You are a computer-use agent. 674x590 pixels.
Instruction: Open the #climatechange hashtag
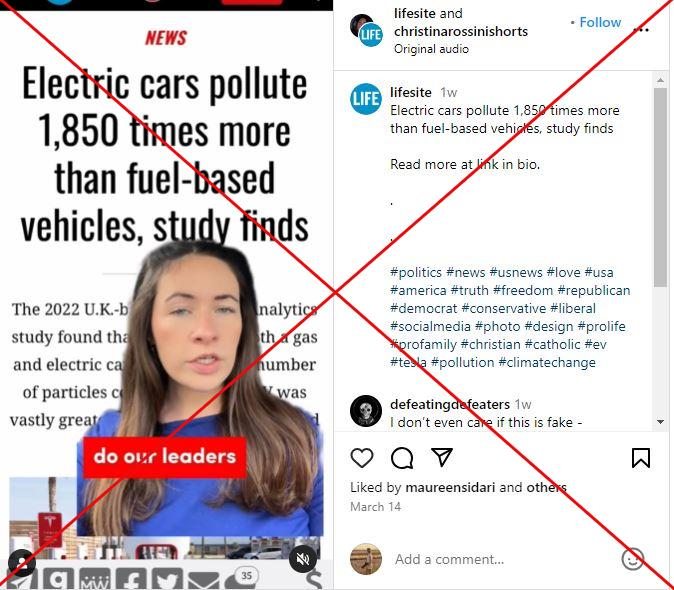[x=547, y=362]
